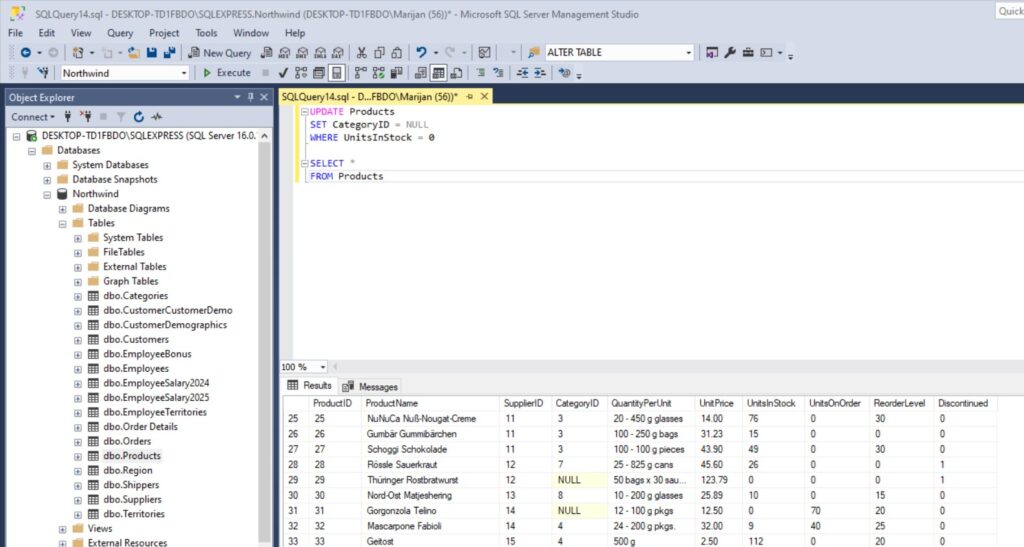Click the UnitsInStock column header
The image size is (1024, 547).
pyautogui.click(x=771, y=403)
